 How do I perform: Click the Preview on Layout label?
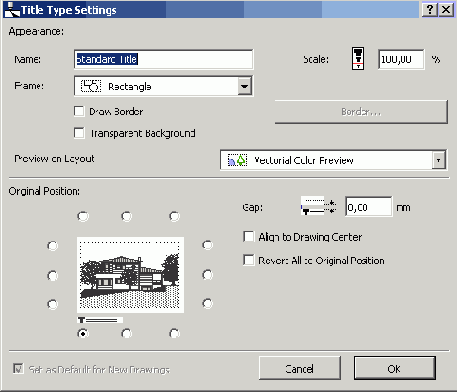[x=54, y=159]
